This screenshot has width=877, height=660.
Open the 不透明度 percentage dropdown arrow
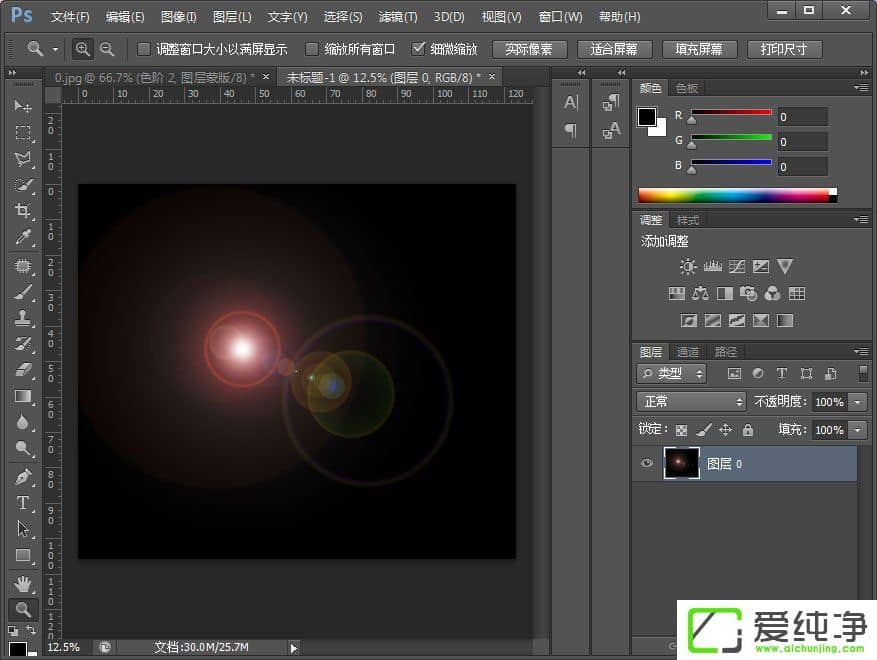coord(858,401)
